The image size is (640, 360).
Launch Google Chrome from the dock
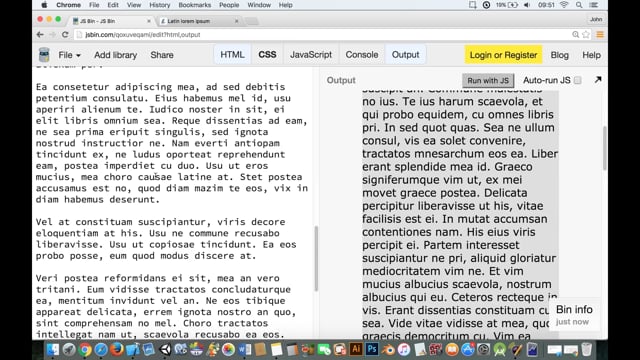click(85, 350)
